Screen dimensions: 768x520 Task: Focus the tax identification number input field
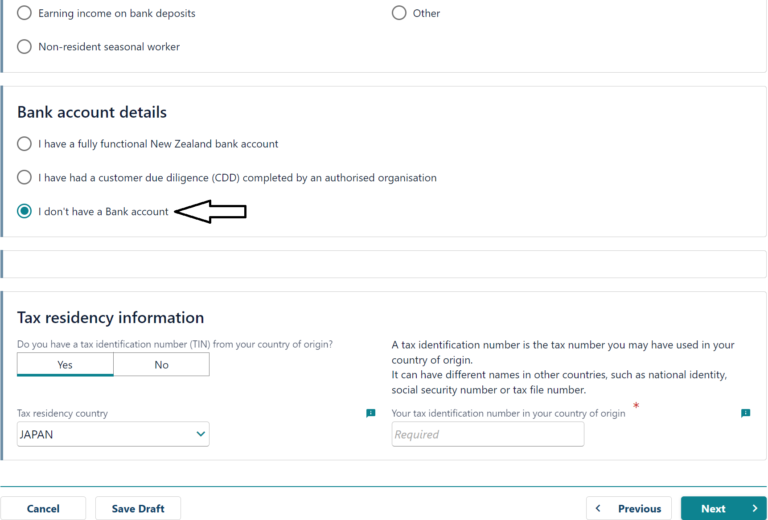click(x=487, y=434)
